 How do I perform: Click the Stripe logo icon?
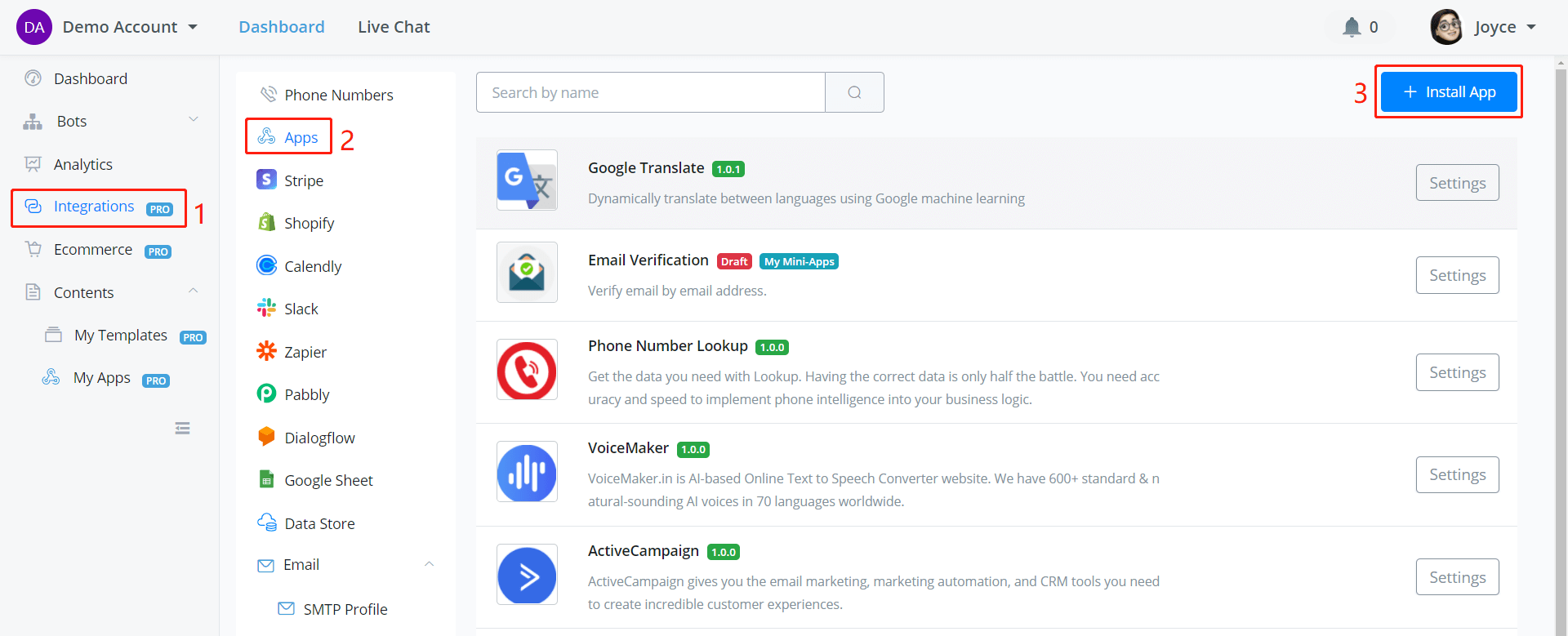[266, 180]
